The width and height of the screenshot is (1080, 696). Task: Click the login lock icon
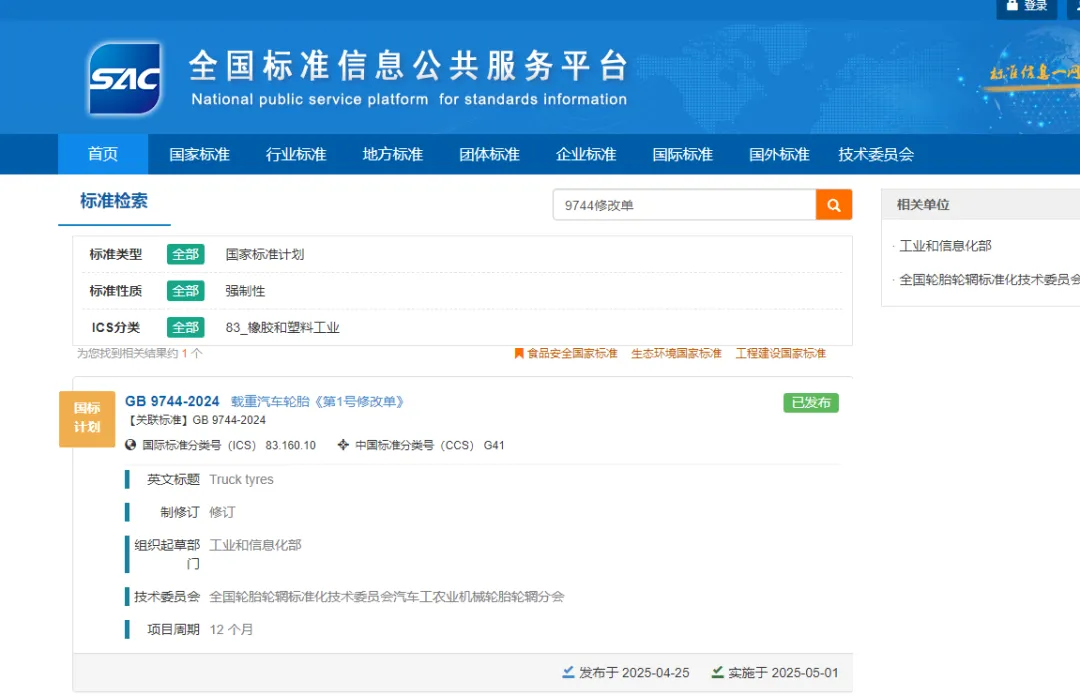coord(1012,5)
